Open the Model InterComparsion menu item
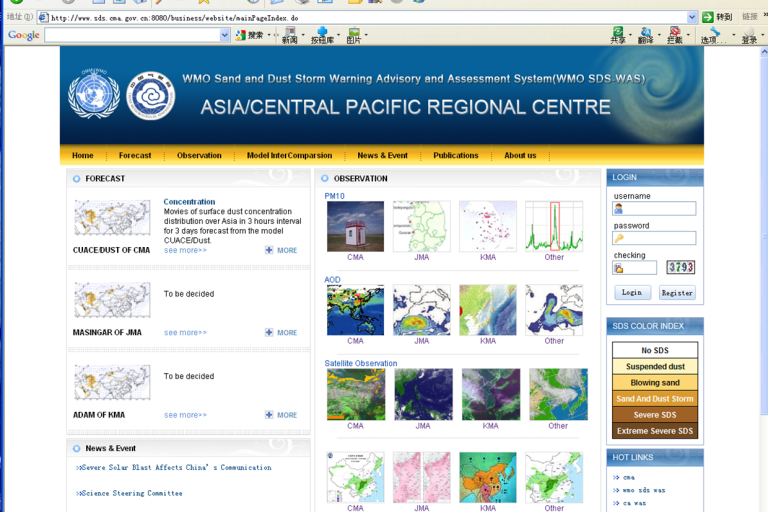Viewport: 768px width, 512px height. point(289,155)
